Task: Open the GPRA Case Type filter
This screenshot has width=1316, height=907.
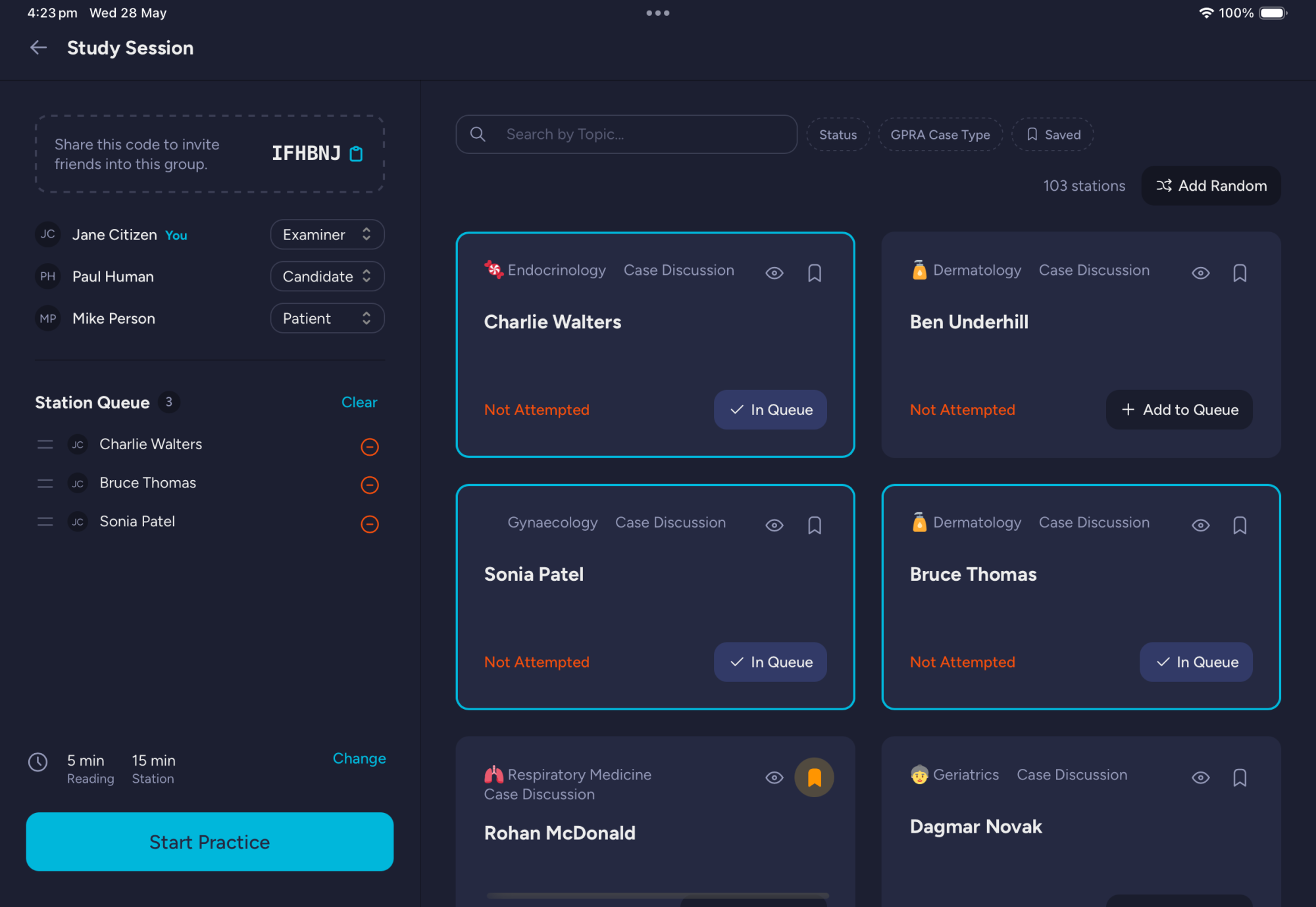Action: click(940, 134)
